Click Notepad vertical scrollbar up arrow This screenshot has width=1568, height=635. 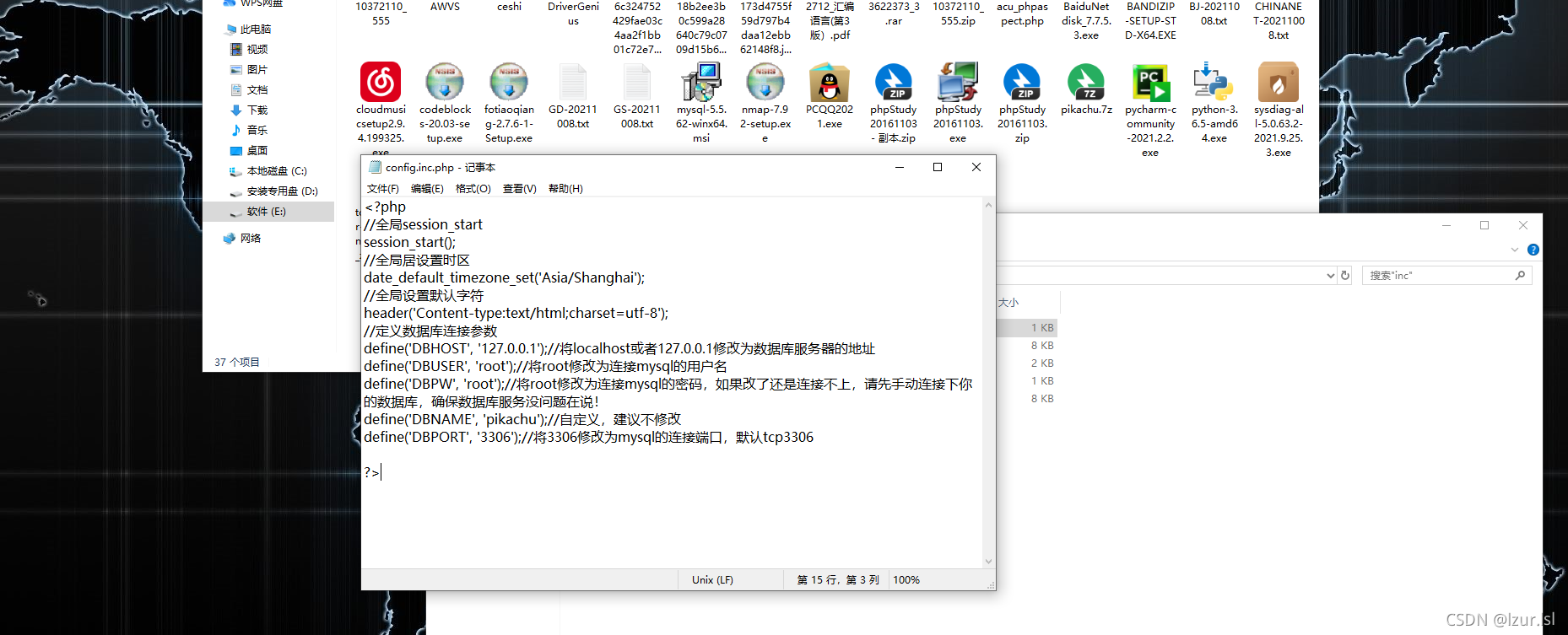[x=988, y=204]
